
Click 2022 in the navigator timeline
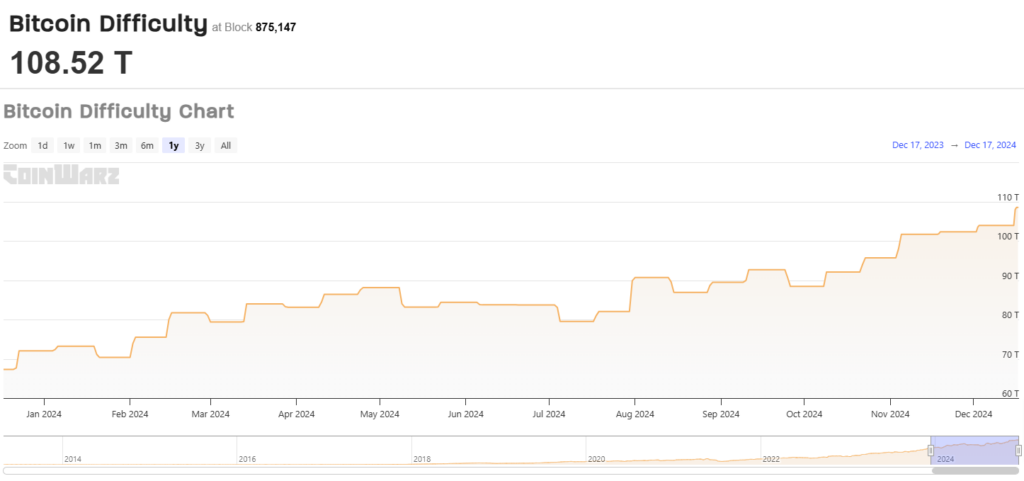click(771, 459)
